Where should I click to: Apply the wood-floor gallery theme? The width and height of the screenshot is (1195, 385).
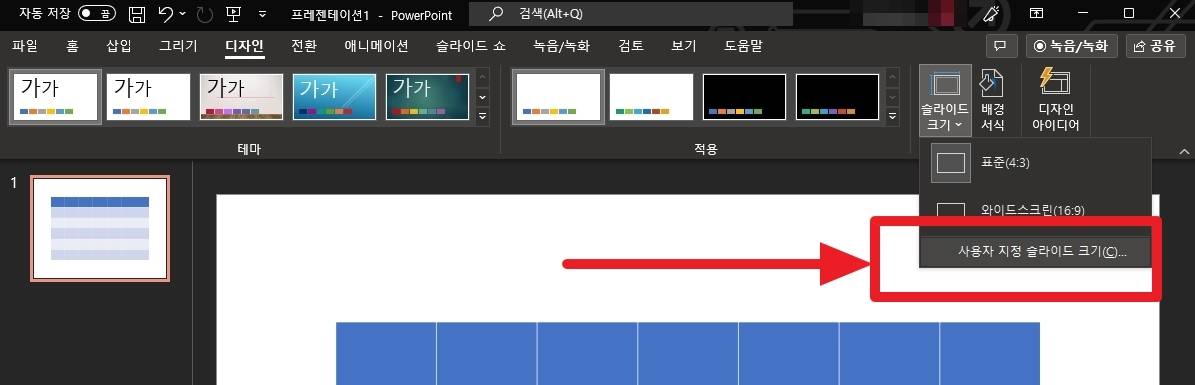tap(241, 97)
